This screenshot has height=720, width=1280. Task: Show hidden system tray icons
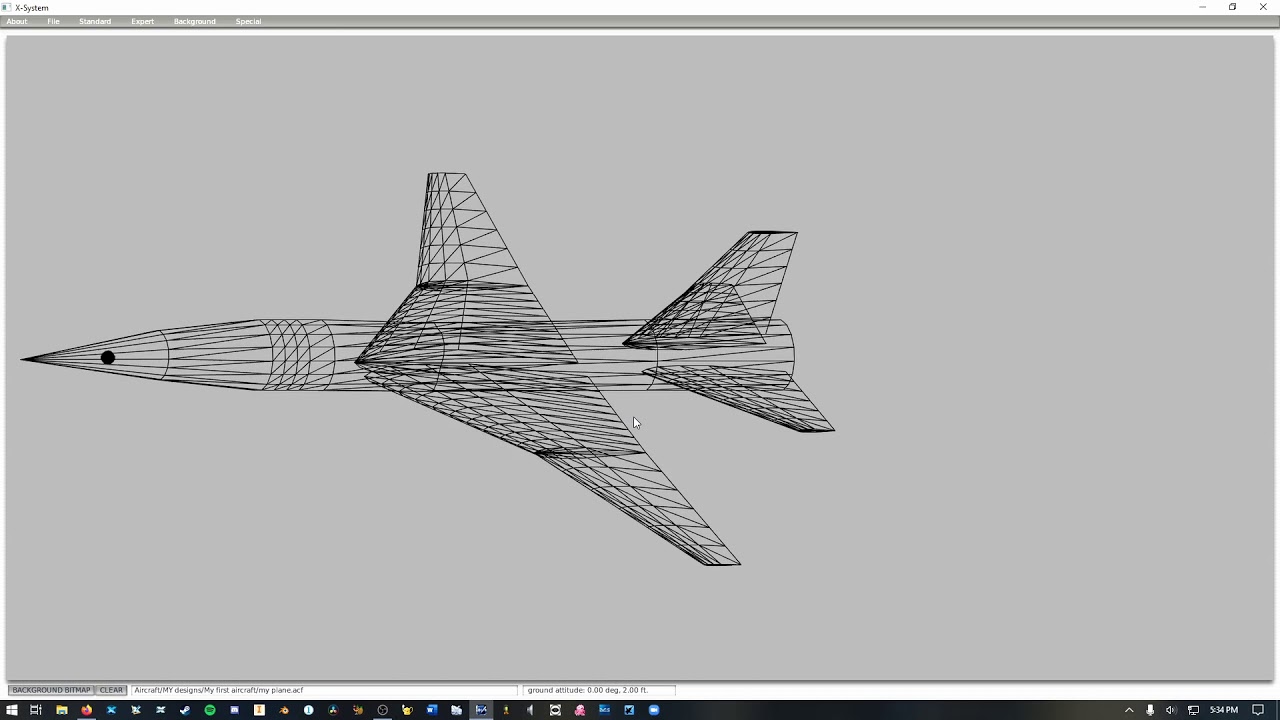tap(1129, 710)
